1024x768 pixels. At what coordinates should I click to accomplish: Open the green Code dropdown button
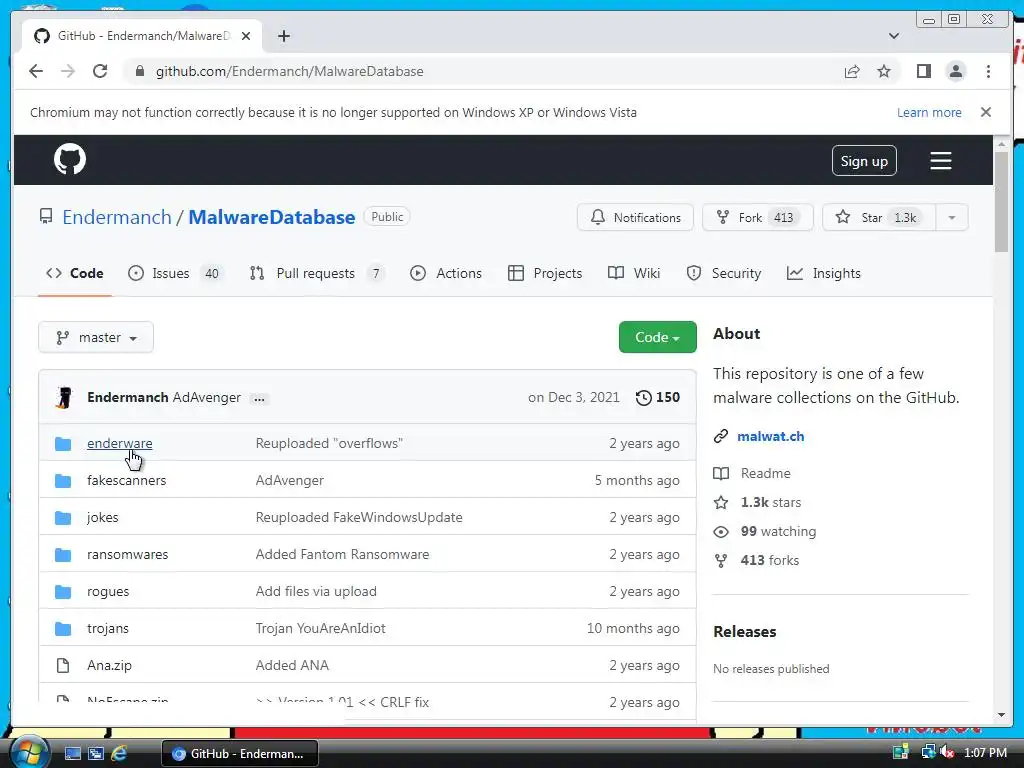click(x=658, y=337)
